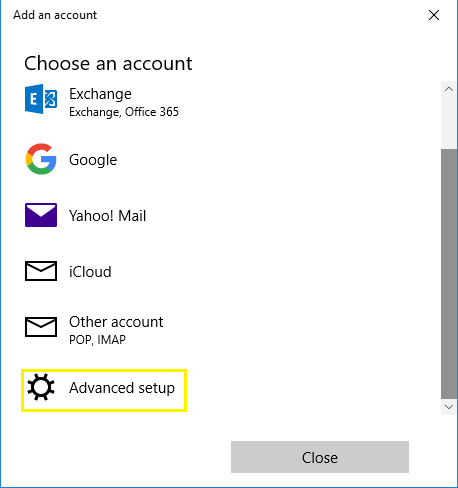Click the envelope icon beside iCloud
The width and height of the screenshot is (458, 488).
41,271
